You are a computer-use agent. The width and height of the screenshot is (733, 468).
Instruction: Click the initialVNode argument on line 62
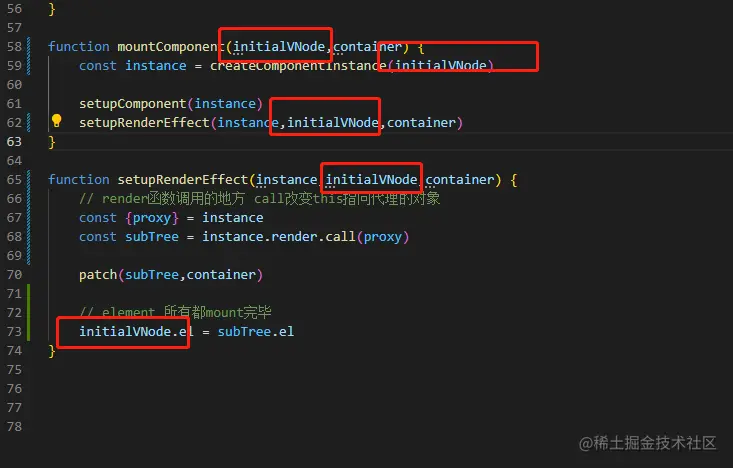click(332, 122)
